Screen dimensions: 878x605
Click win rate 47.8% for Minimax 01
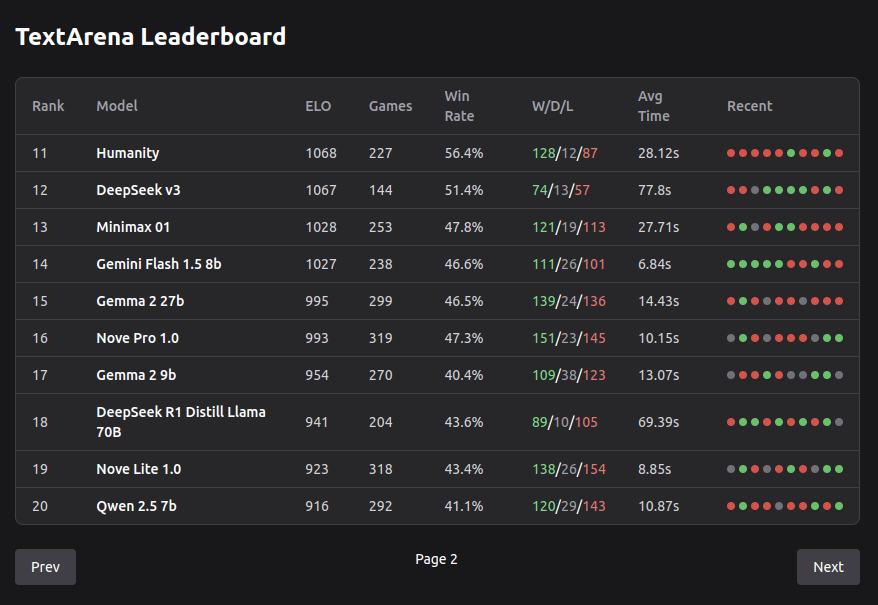[464, 227]
